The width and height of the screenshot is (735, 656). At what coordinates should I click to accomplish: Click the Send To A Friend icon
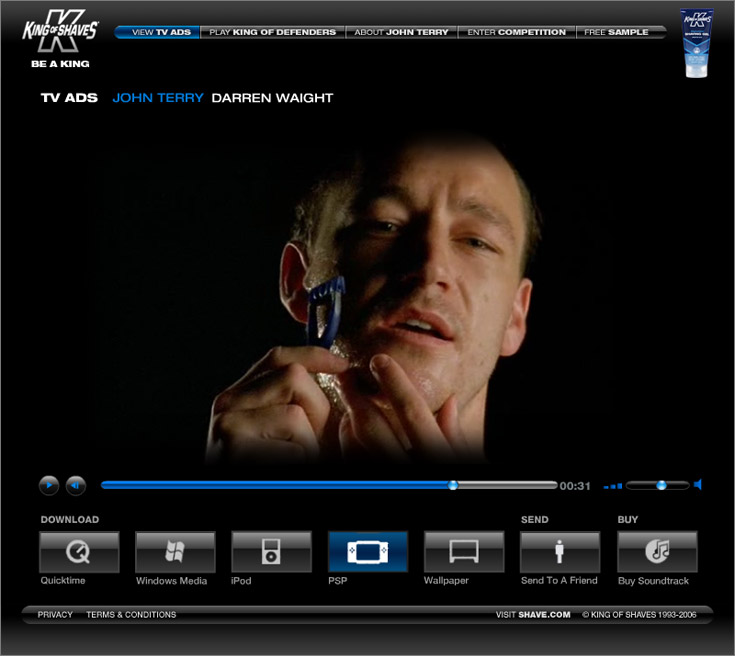(559, 551)
